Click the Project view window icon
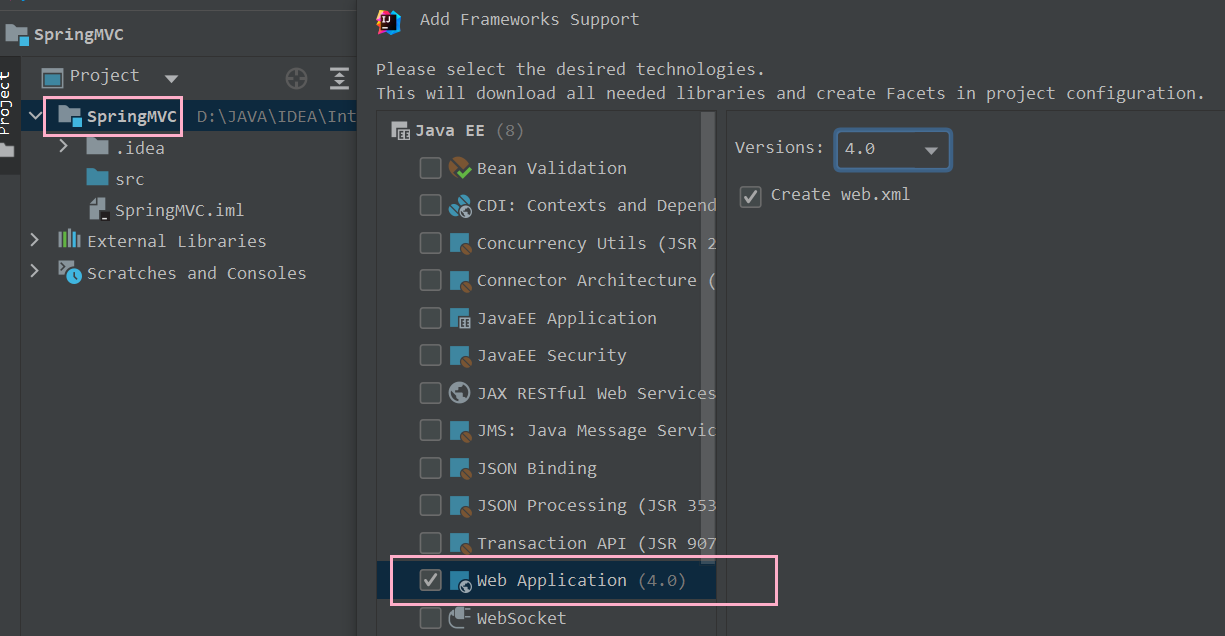 (52, 77)
